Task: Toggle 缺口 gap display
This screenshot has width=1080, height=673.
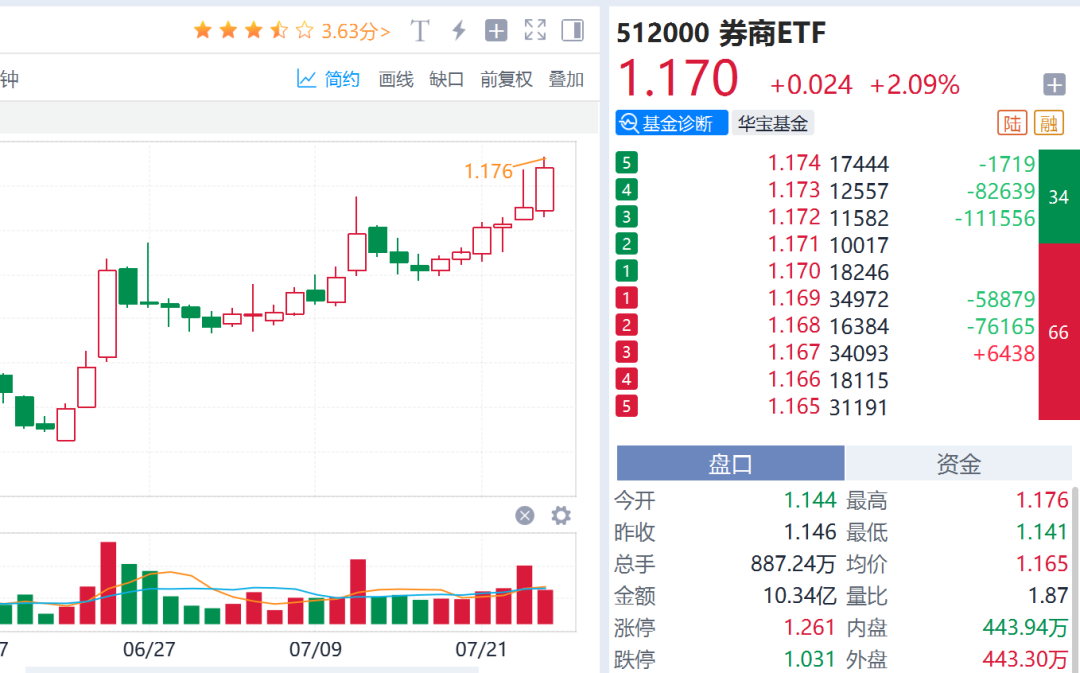Action: [x=446, y=79]
